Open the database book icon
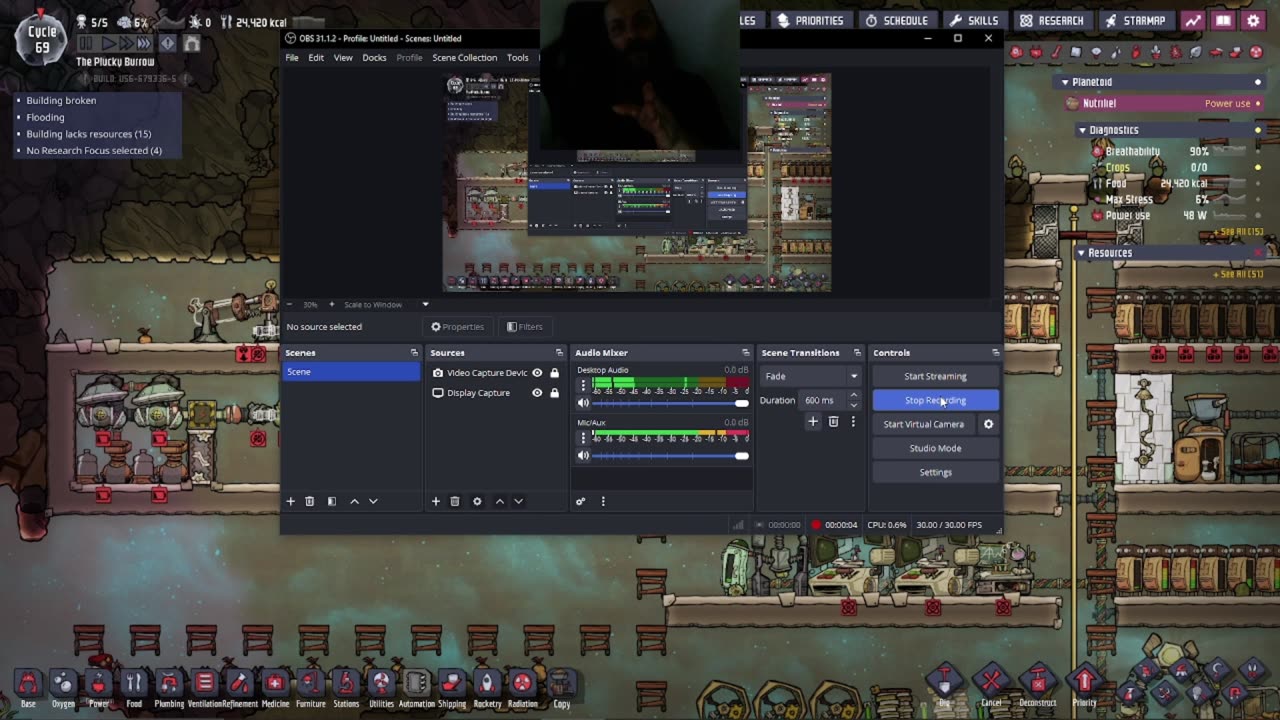 point(1223,20)
